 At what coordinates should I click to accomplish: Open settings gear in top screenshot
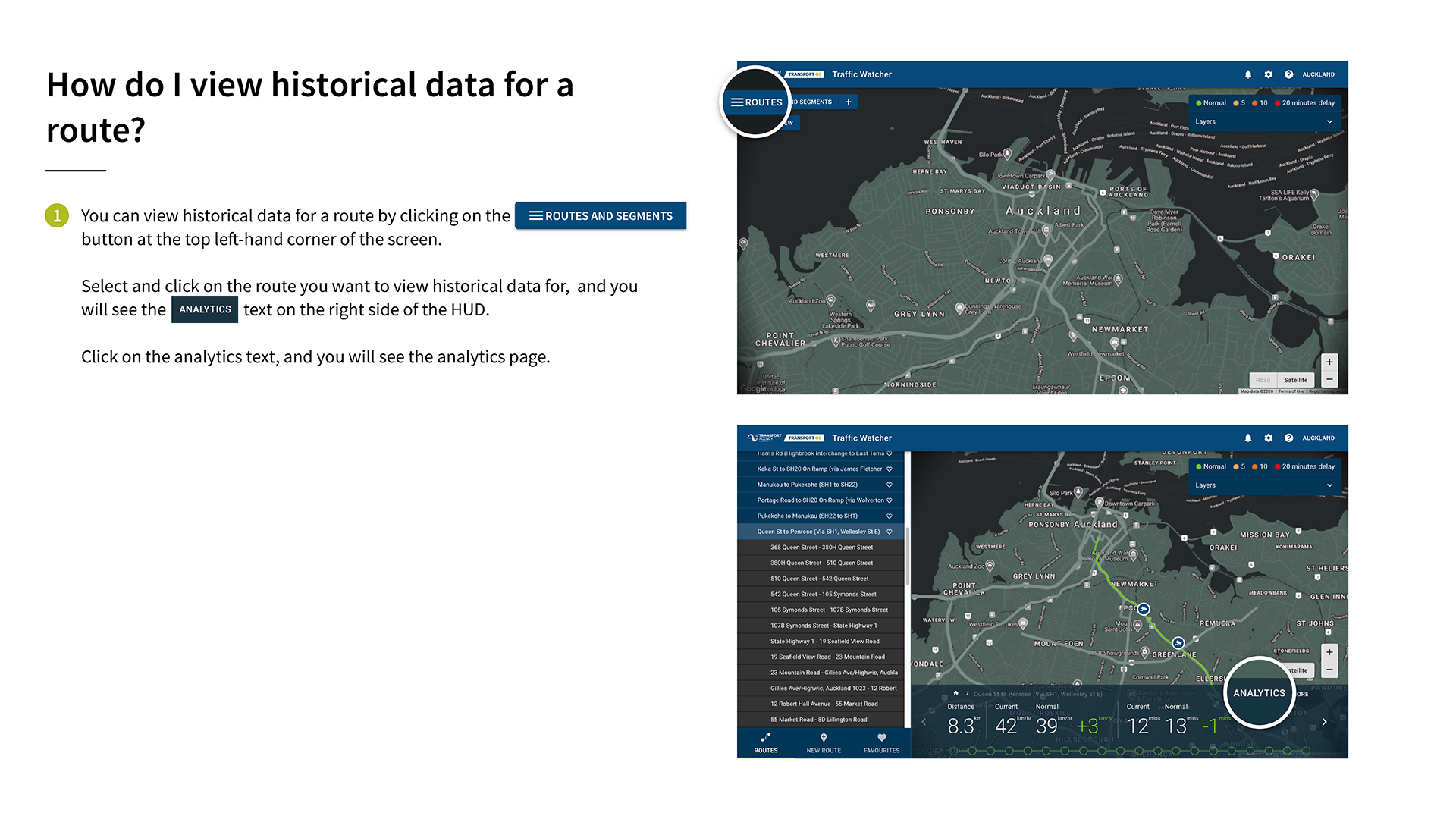[x=1269, y=74]
